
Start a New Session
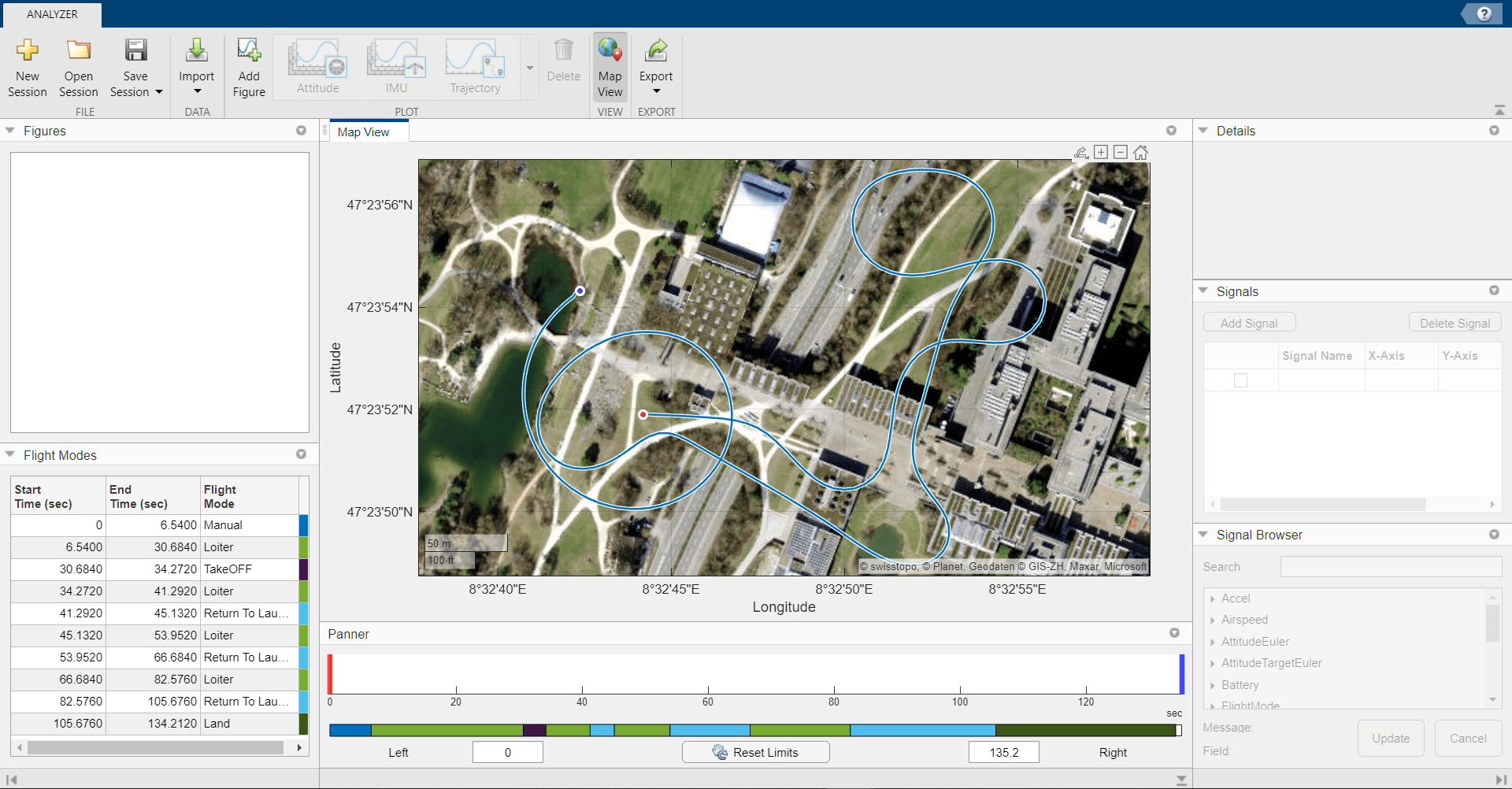tap(28, 69)
